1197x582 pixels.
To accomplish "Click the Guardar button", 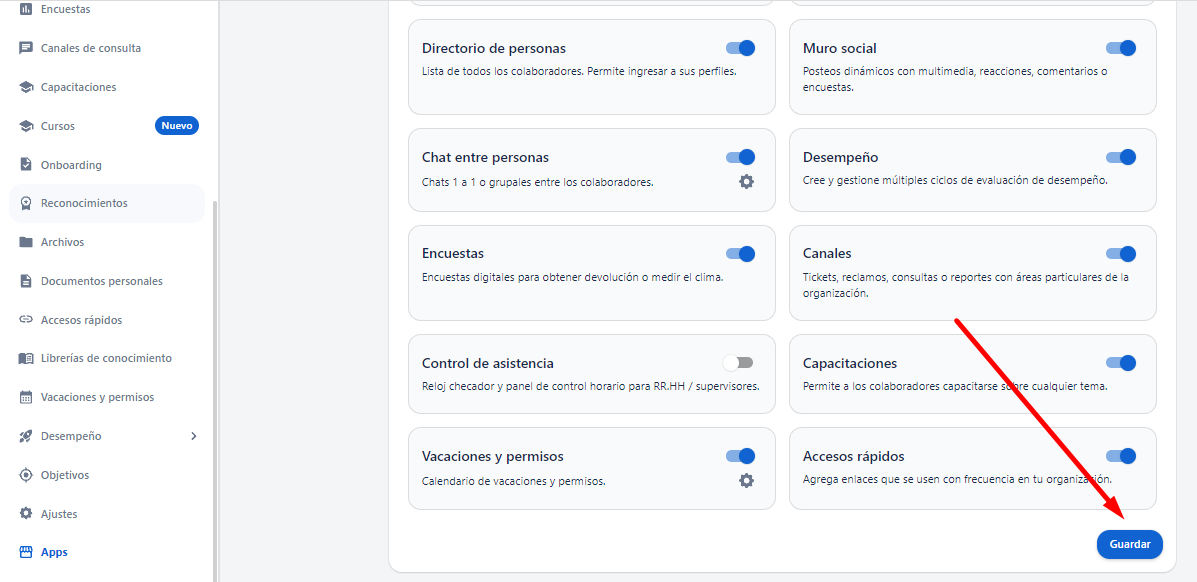I will pos(1130,545).
